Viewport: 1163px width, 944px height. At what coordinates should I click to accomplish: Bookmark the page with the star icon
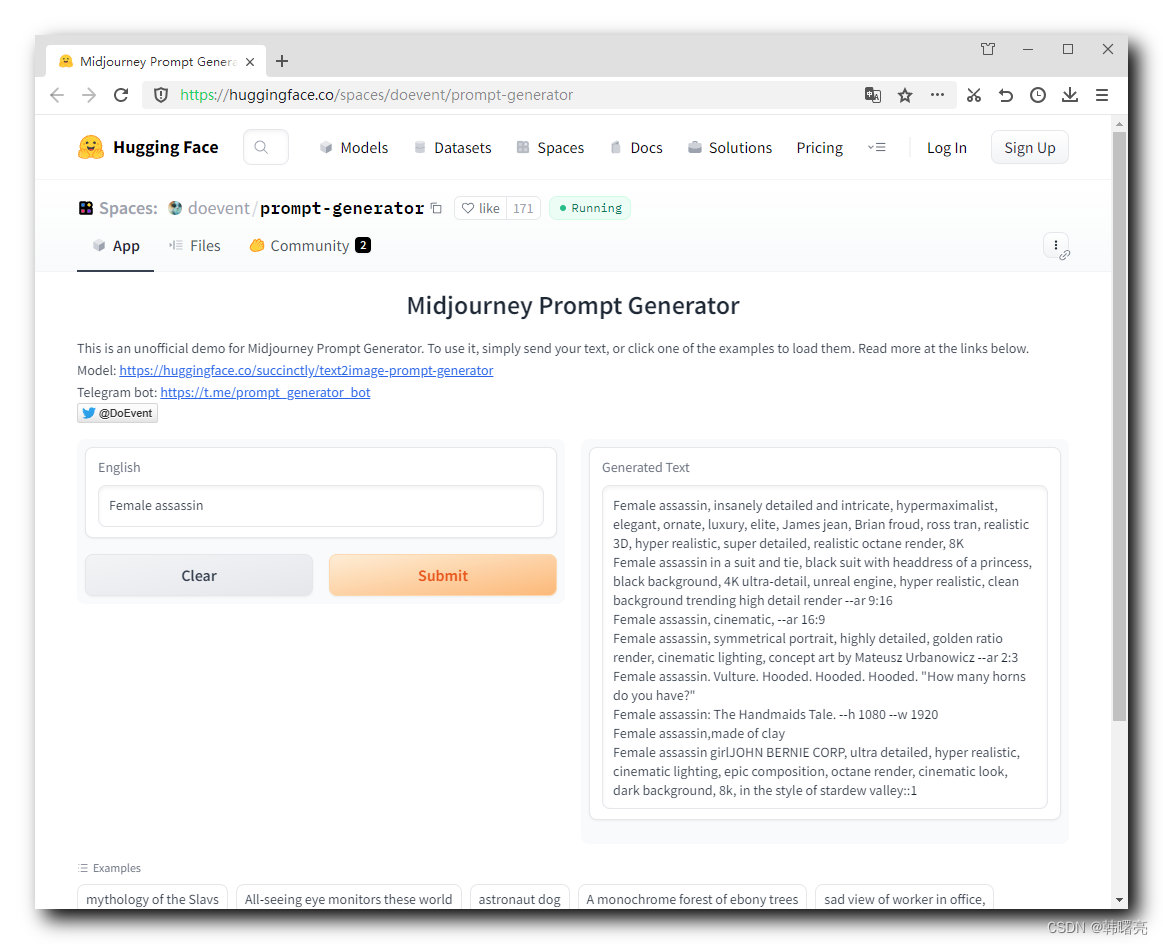coord(905,95)
